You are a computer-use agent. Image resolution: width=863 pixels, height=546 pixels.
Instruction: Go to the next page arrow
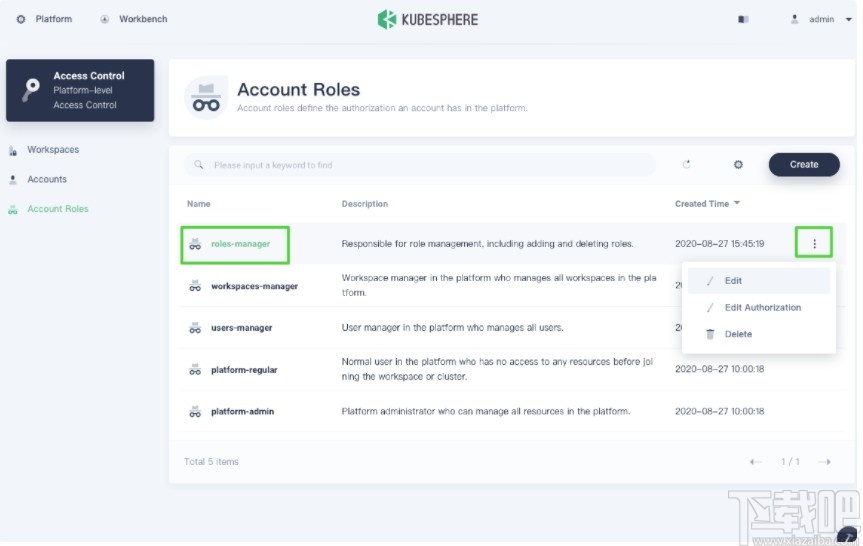[x=824, y=462]
